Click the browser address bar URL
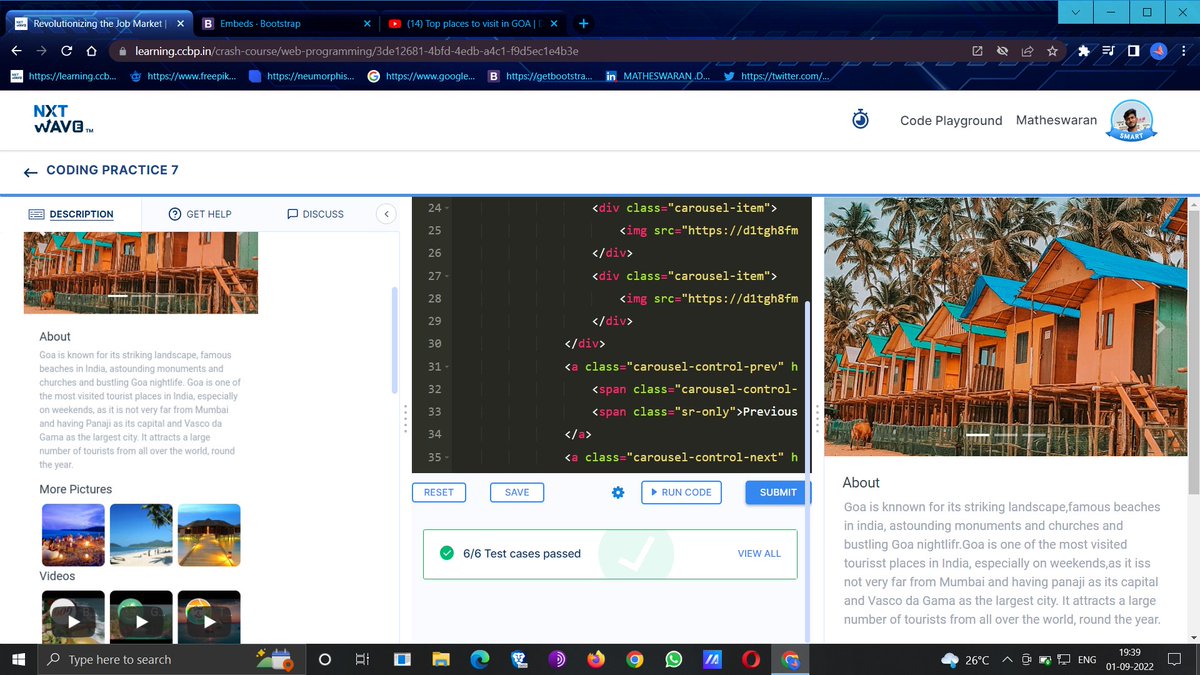This screenshot has width=1200, height=675. (x=356, y=51)
